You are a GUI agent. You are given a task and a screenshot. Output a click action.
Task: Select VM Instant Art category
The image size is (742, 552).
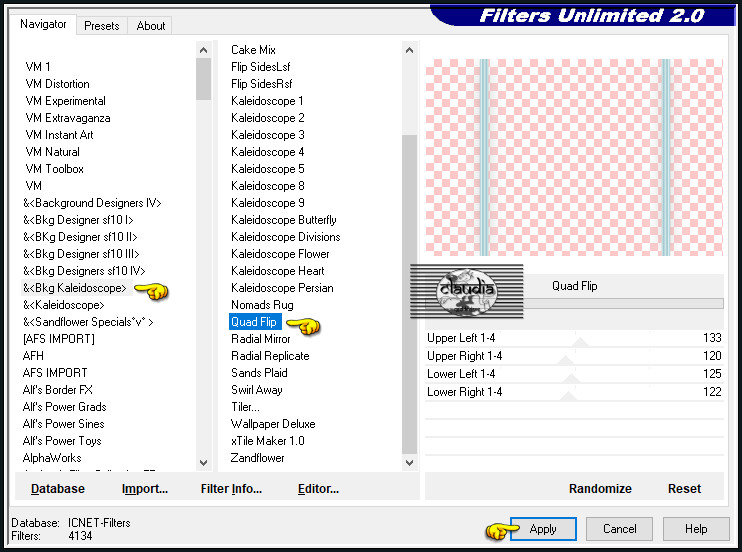[x=59, y=135]
